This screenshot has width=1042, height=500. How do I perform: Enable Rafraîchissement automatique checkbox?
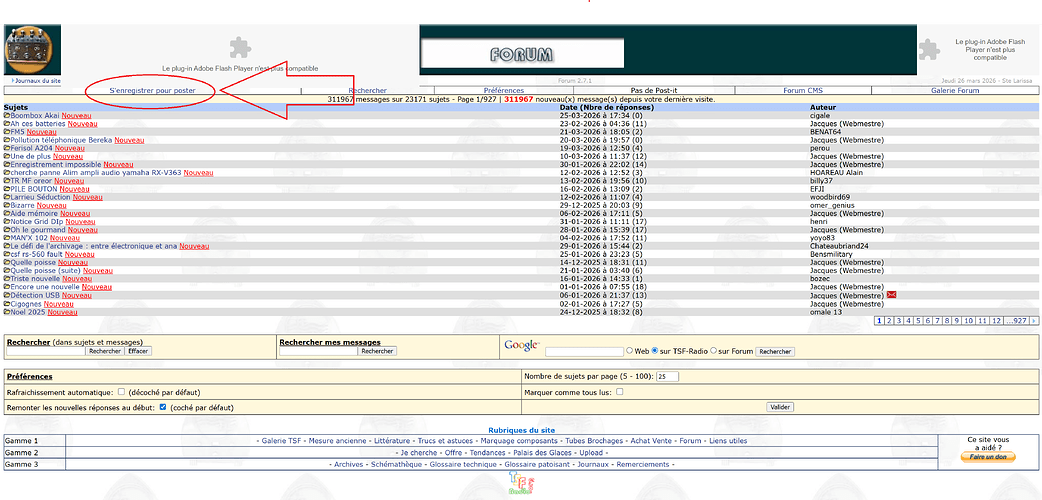(x=121, y=392)
